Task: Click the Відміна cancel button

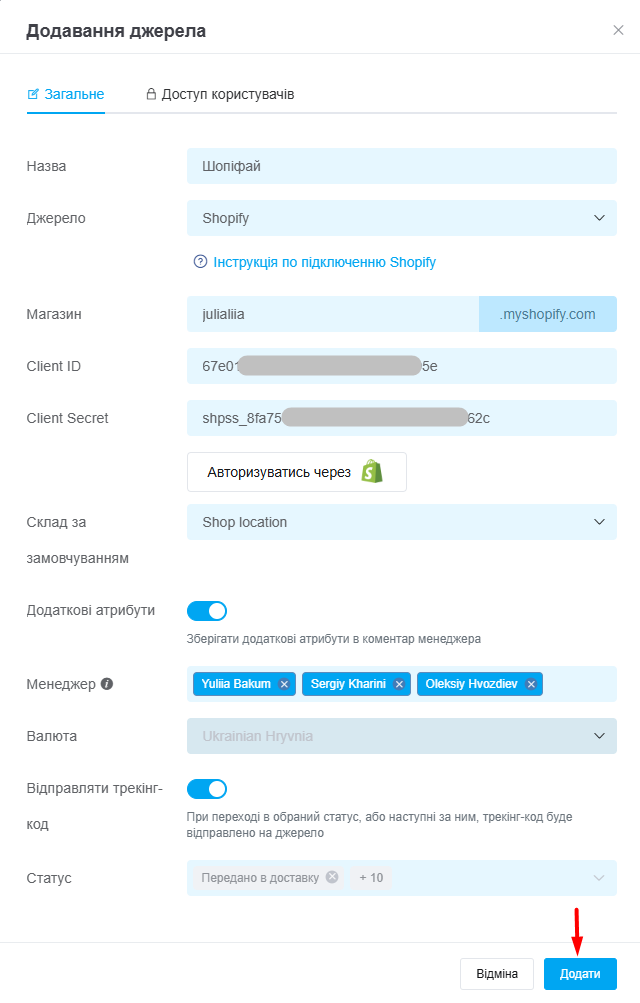Action: [497, 974]
